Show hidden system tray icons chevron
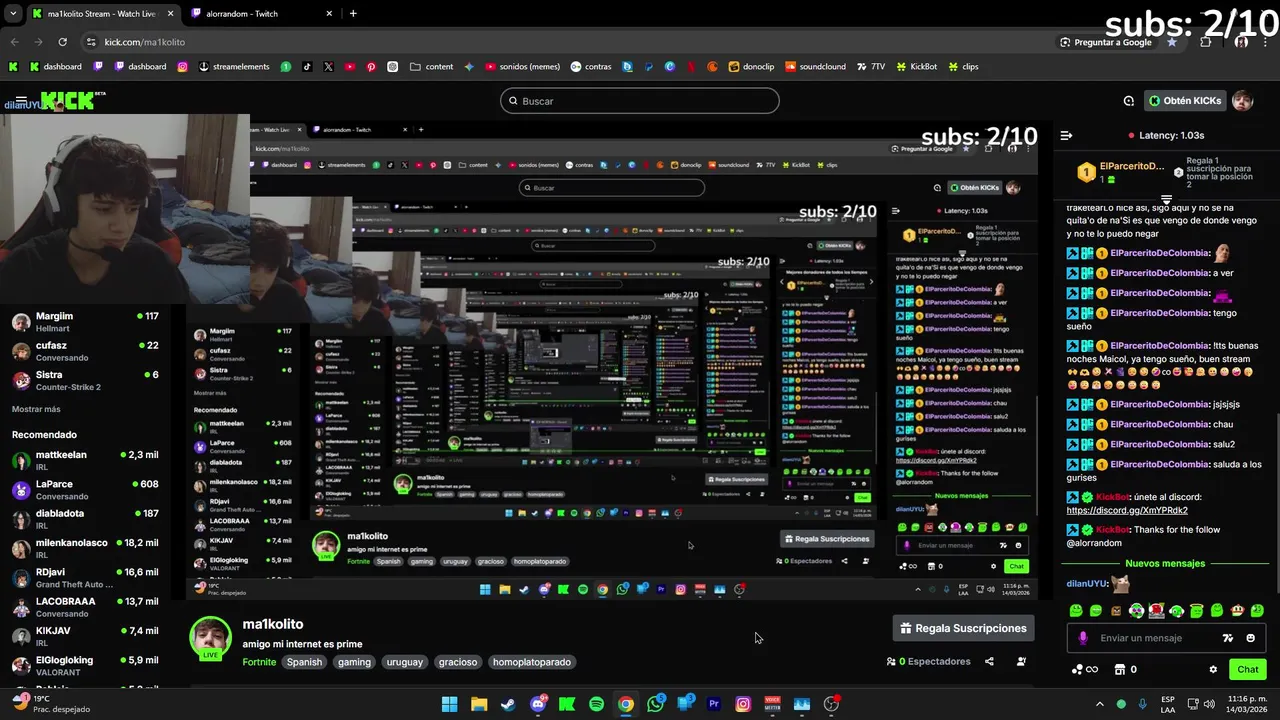 coord(1099,704)
